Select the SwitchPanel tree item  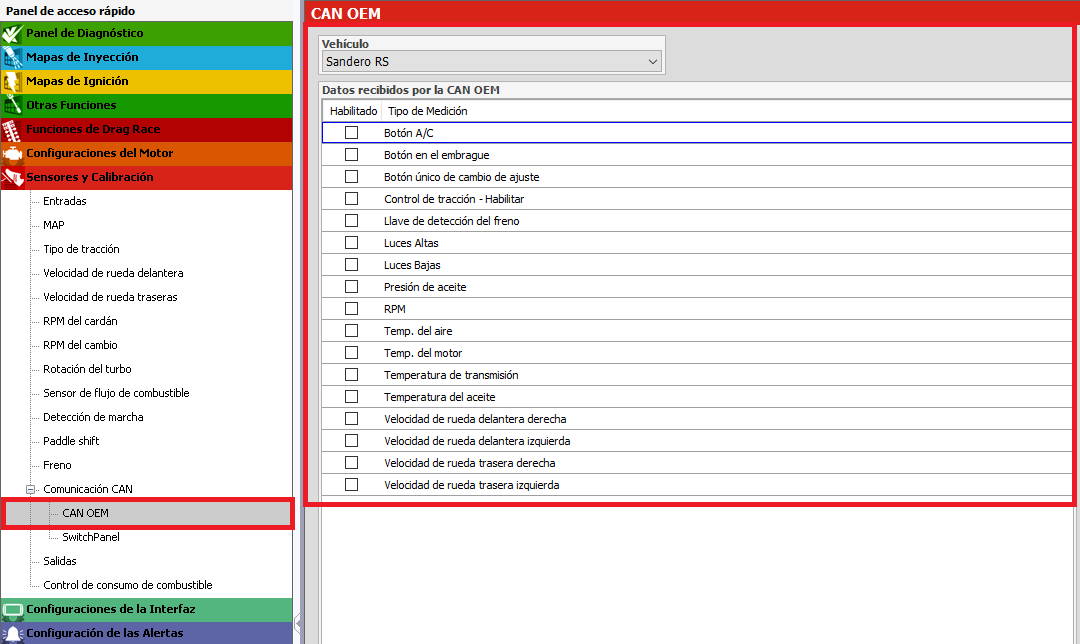pyautogui.click(x=91, y=537)
